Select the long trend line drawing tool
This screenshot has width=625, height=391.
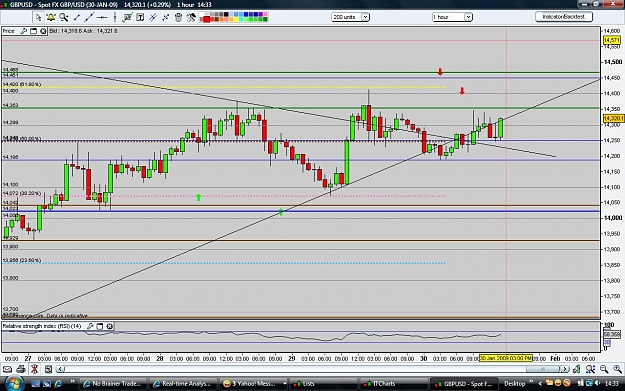(x=89, y=17)
